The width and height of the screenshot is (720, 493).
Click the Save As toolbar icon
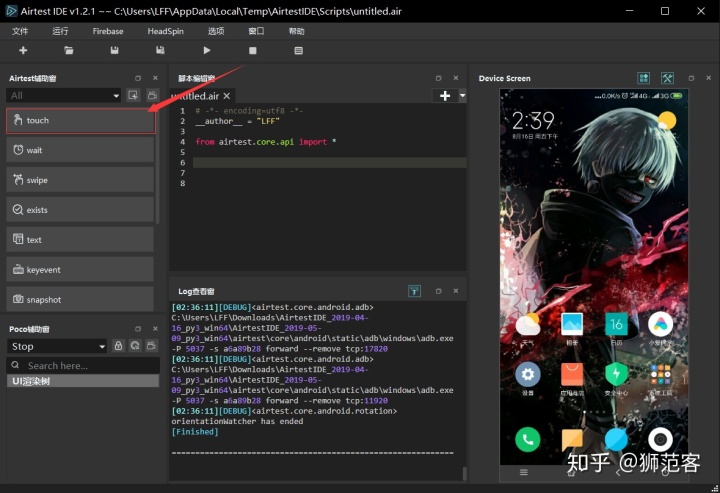pyautogui.click(x=160, y=50)
